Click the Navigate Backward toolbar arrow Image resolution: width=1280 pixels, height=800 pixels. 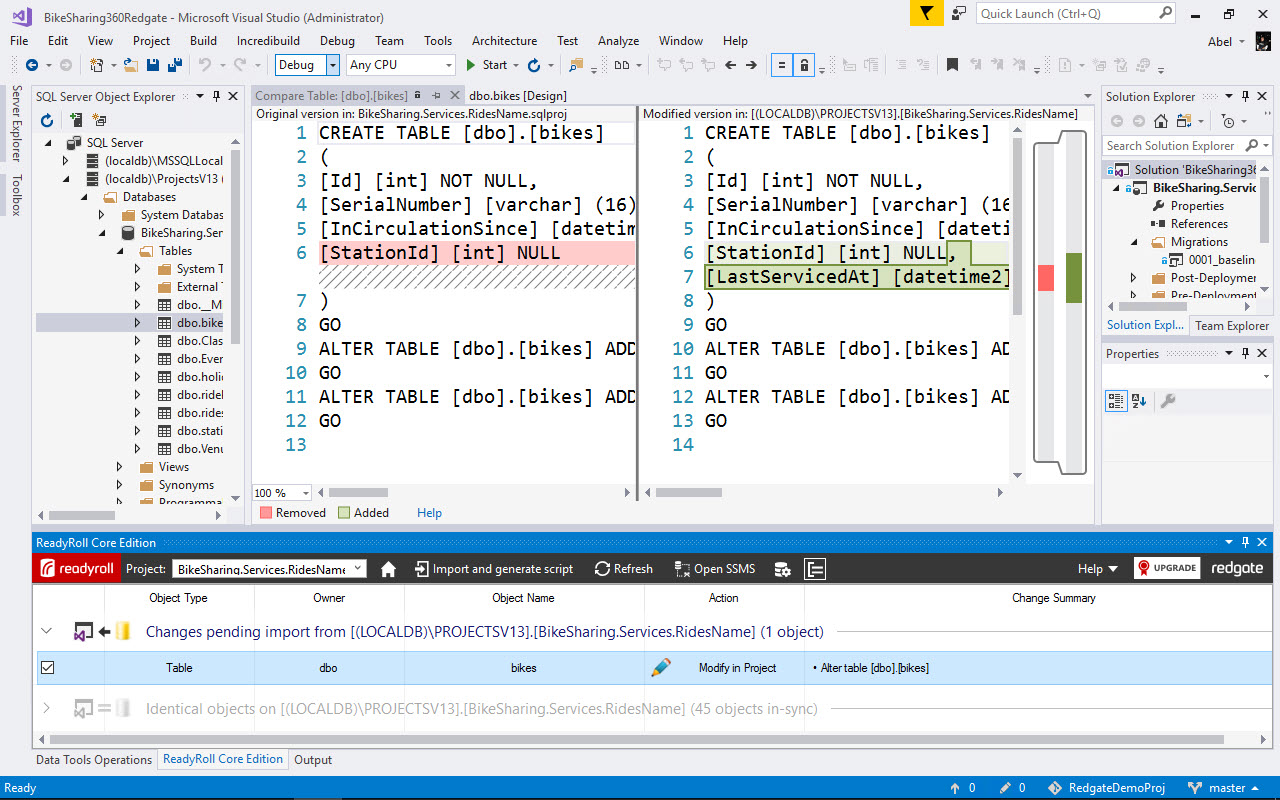[31, 65]
